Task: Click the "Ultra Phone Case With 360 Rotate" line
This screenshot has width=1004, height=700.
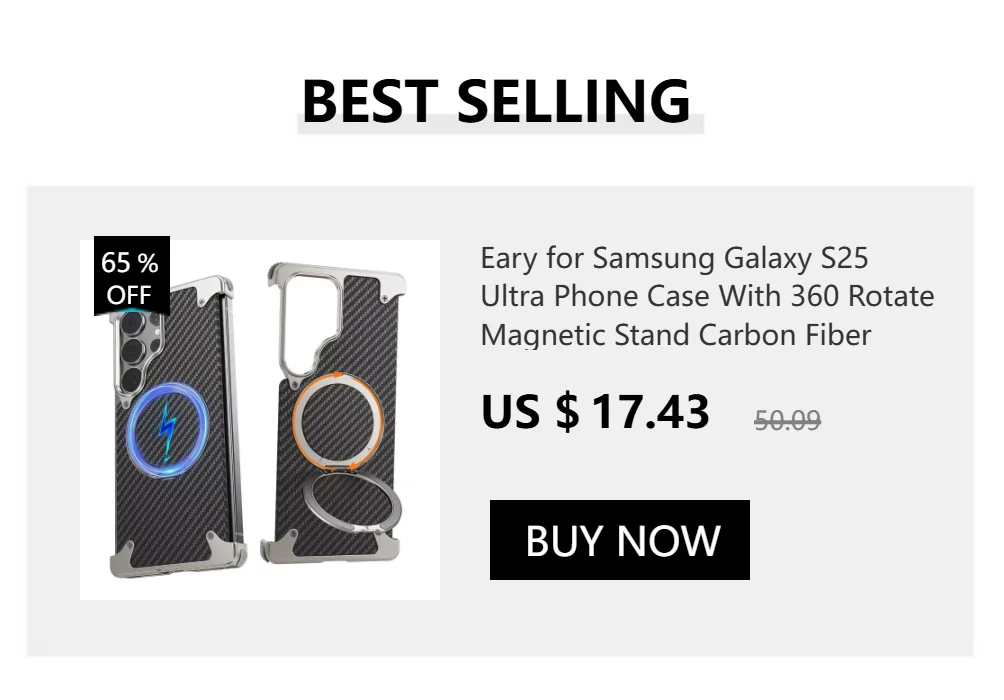Action: [707, 297]
